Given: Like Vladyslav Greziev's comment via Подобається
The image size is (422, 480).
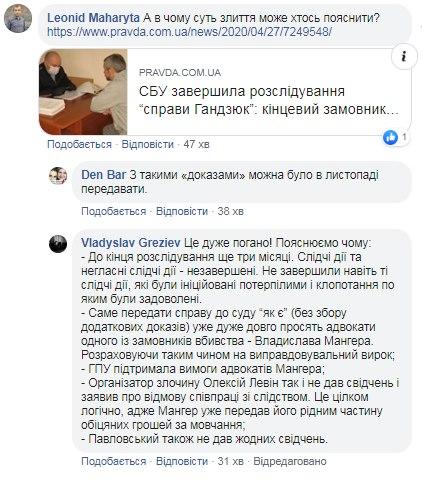Looking at the screenshot, I should click(114, 461).
